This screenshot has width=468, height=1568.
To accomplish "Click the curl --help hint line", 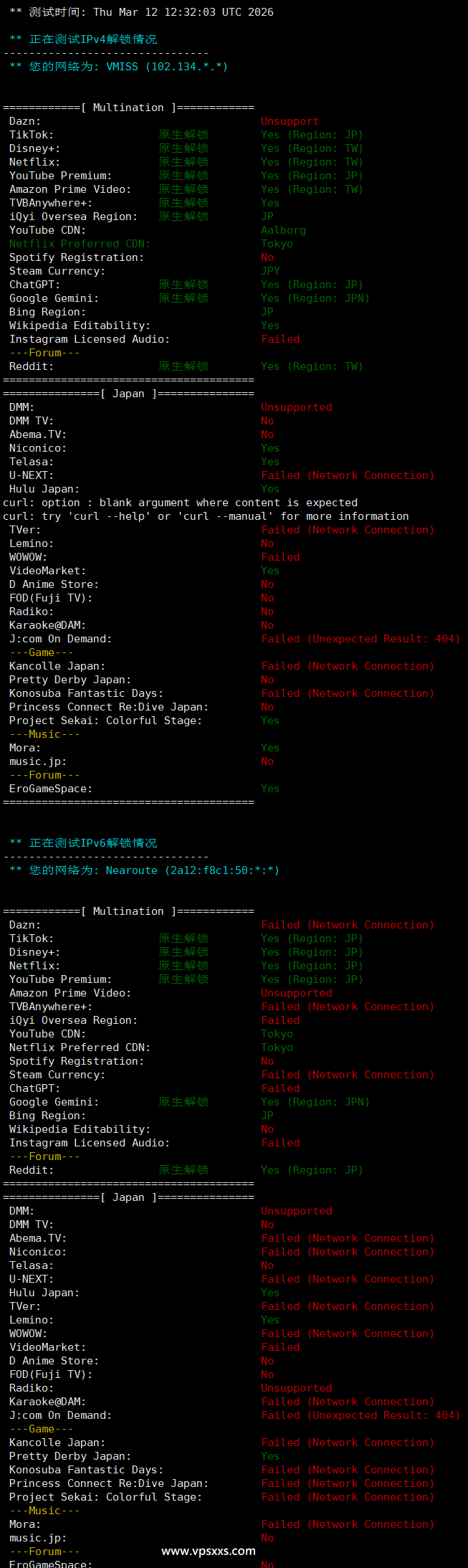I will [206, 516].
